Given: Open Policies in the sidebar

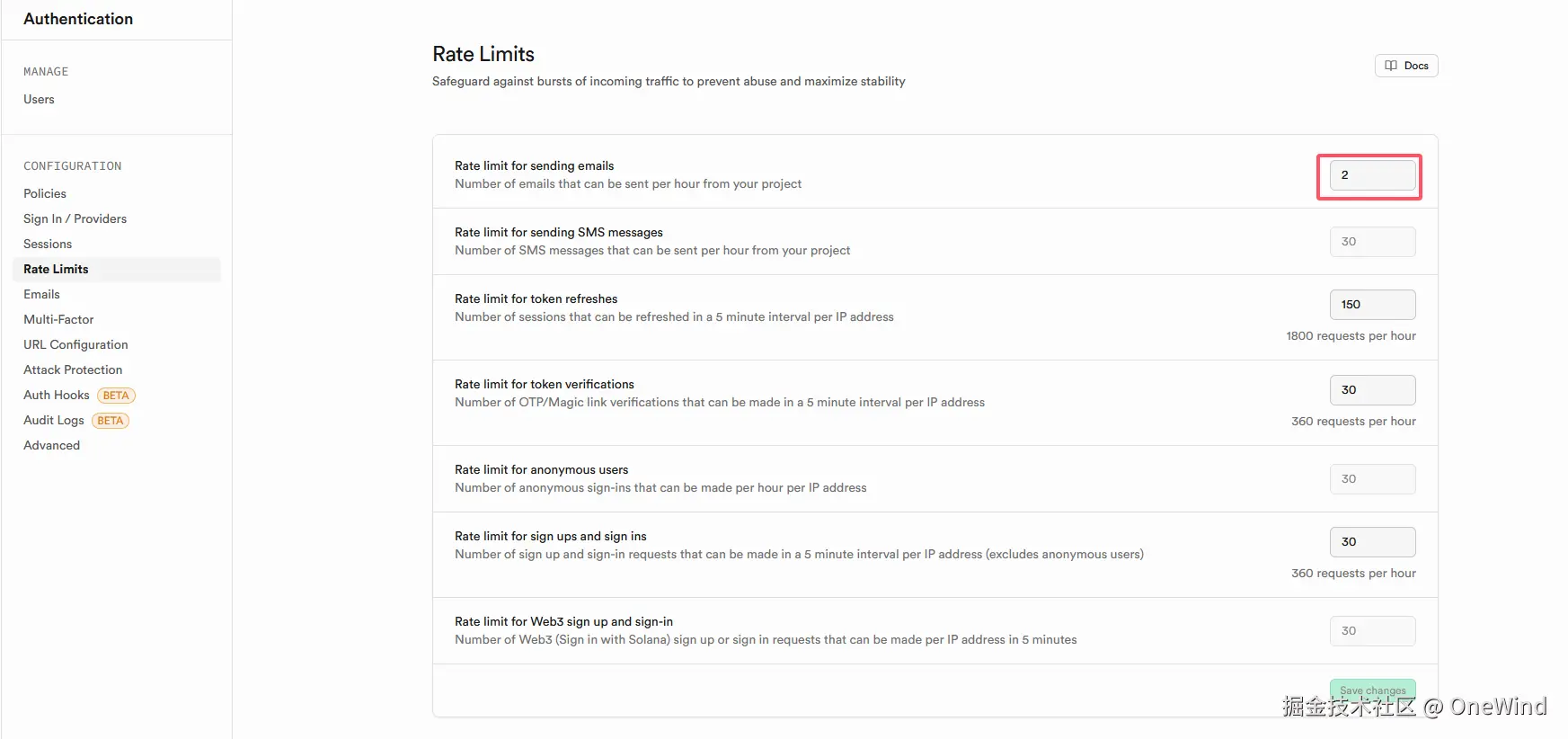Looking at the screenshot, I should pyautogui.click(x=45, y=194).
